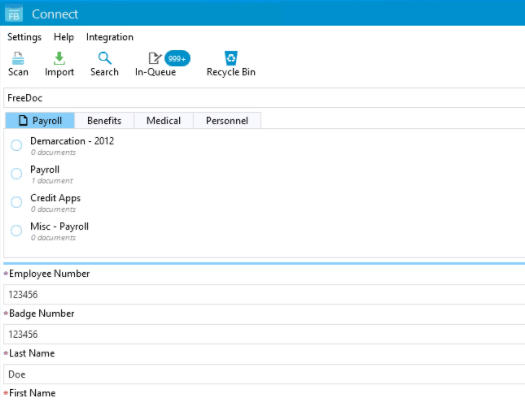Select the Demarcation - 2012 radio button
525x400 pixels.
16,145
